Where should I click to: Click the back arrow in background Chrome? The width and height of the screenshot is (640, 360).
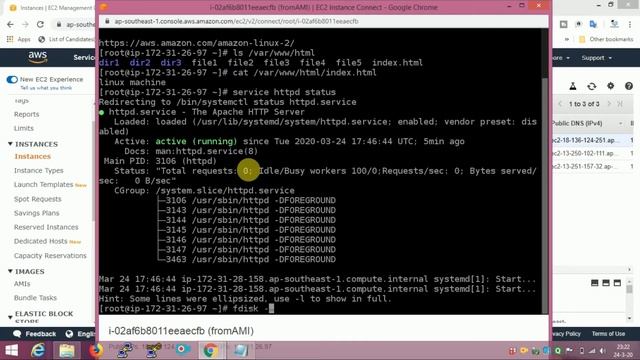point(11,24)
